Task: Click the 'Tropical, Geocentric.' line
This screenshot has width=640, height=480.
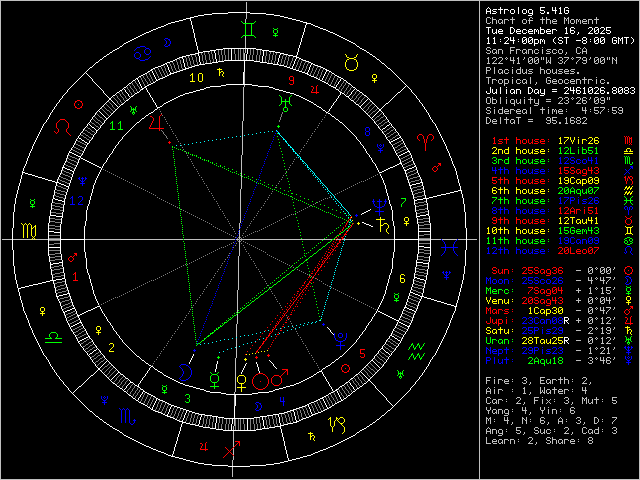Action: (548, 81)
